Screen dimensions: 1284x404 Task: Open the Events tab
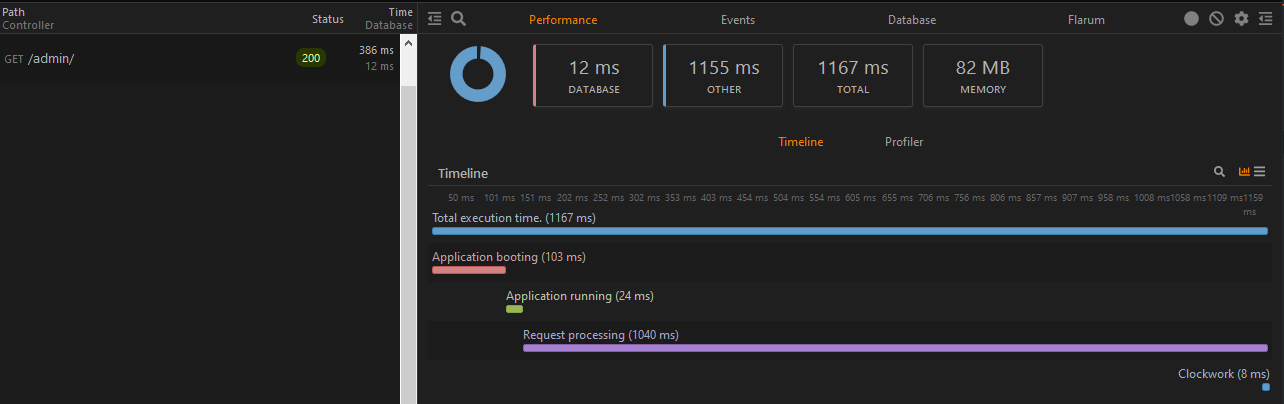(738, 20)
